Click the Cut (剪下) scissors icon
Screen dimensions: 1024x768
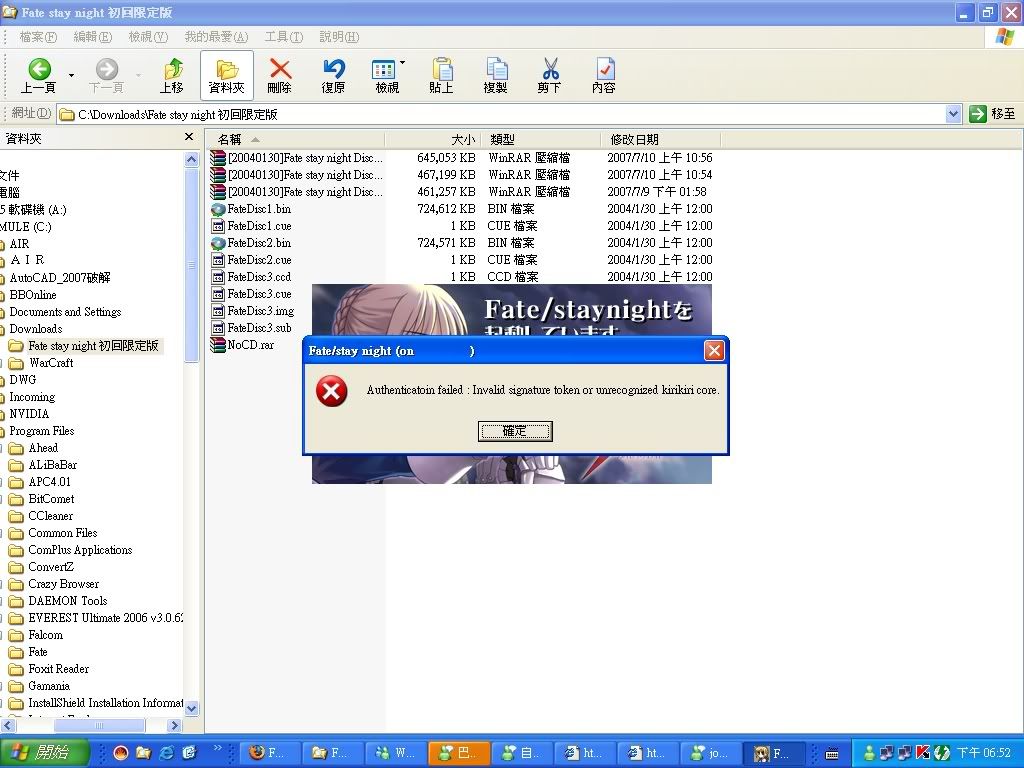[549, 69]
